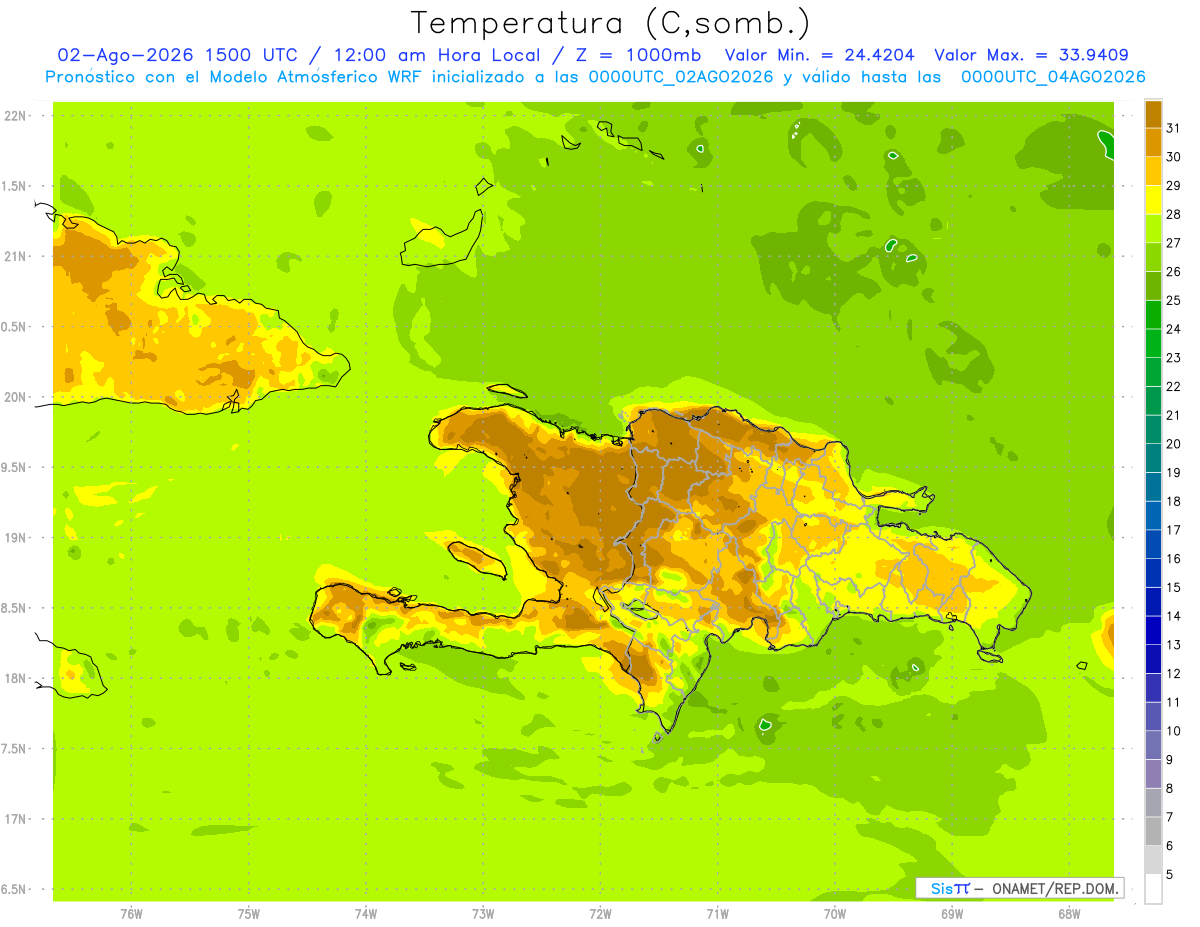This screenshot has width=1200, height=927.
Task: Pick the legend swatch between 27 and 28
Action: click(1153, 228)
